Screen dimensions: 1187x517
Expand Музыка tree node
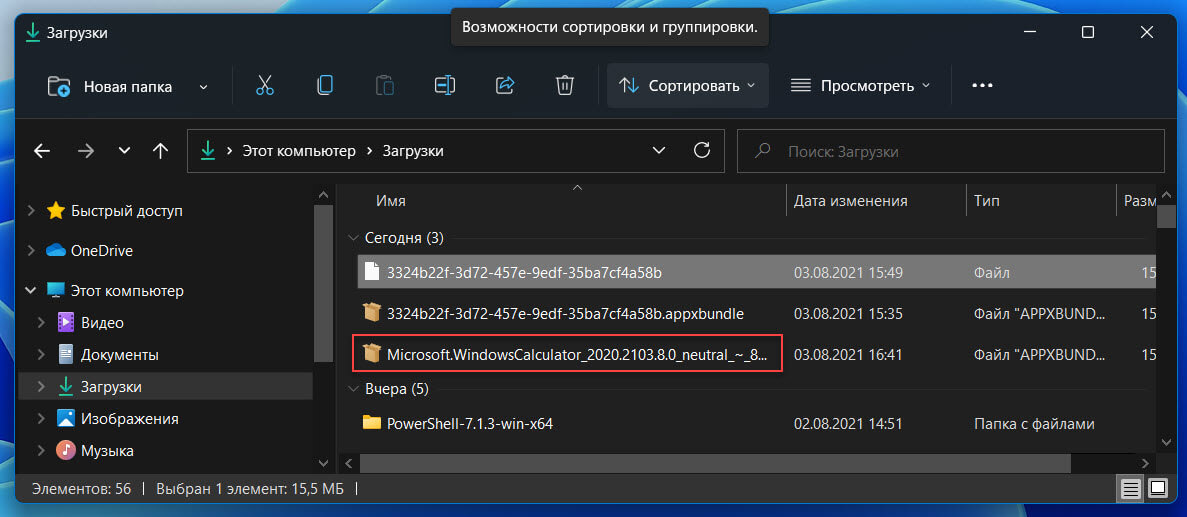[x=42, y=451]
